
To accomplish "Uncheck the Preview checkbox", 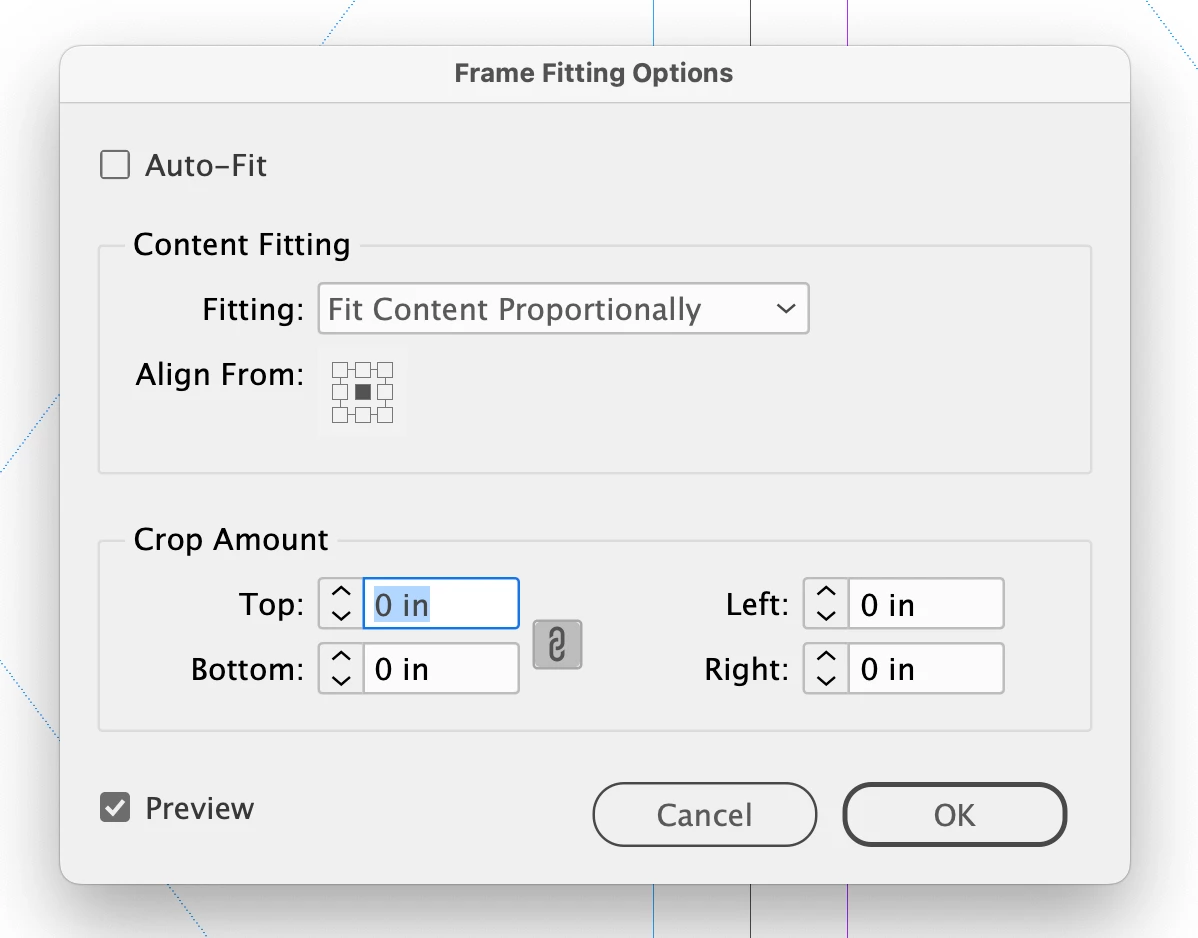I will point(115,807).
